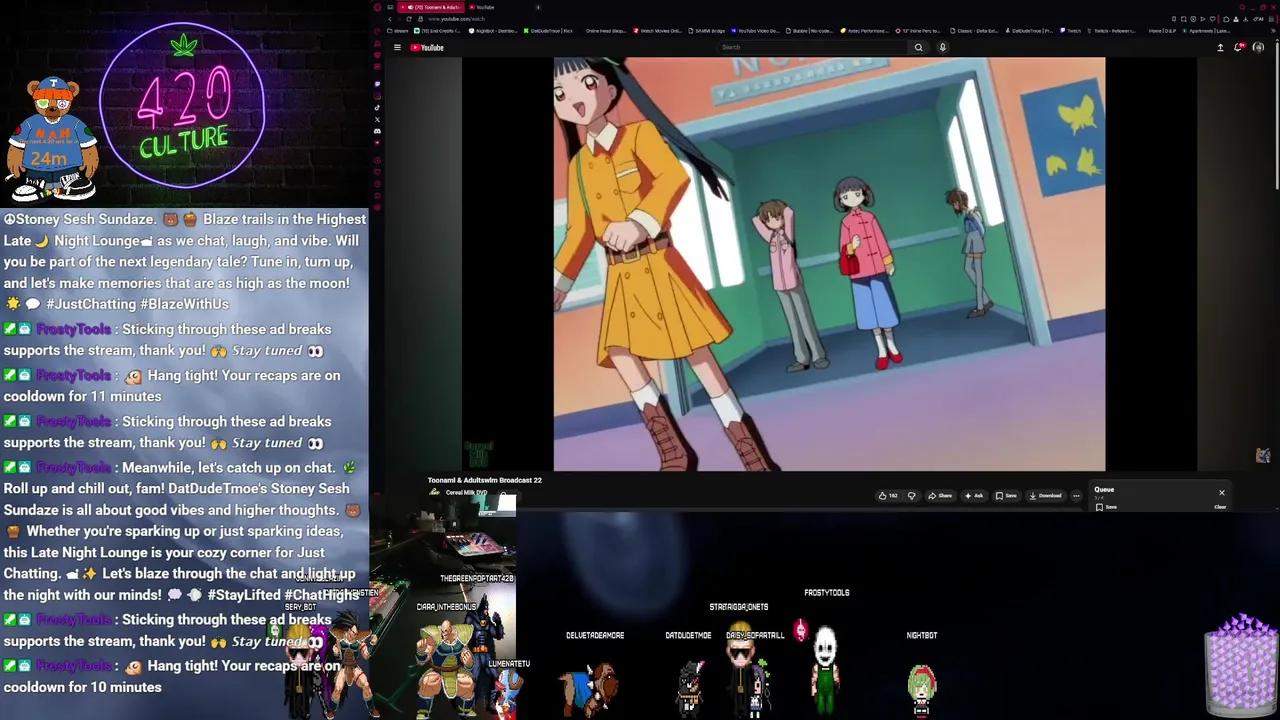
Task: Open the browser downloads icon
Action: [x=1245, y=19]
